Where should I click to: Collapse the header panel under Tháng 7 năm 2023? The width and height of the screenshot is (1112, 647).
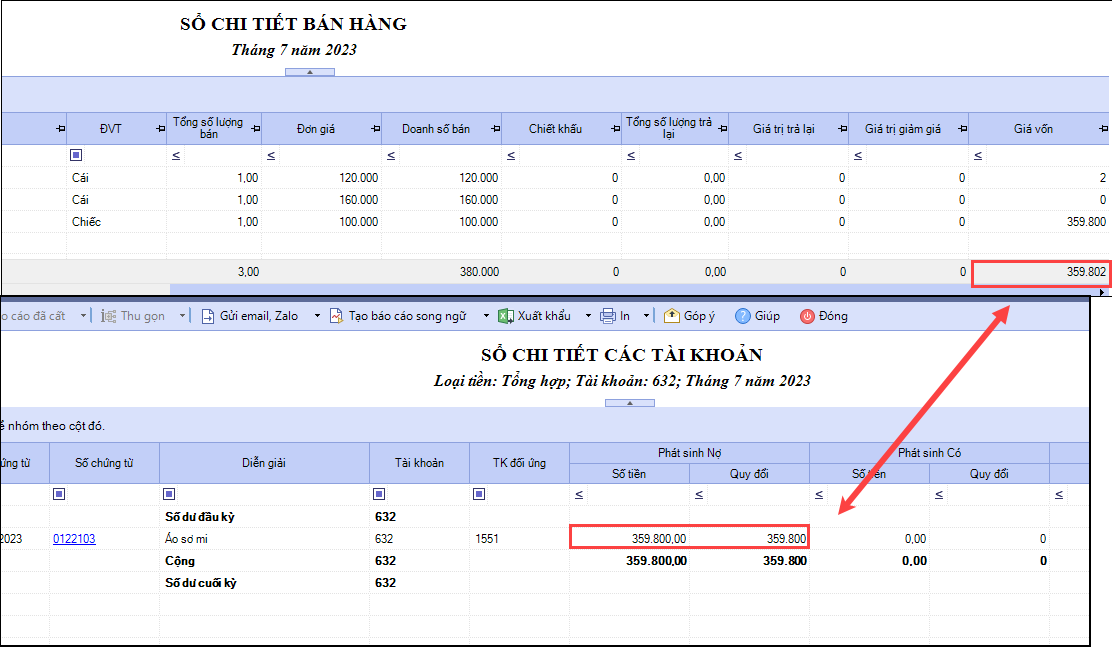pos(310,72)
